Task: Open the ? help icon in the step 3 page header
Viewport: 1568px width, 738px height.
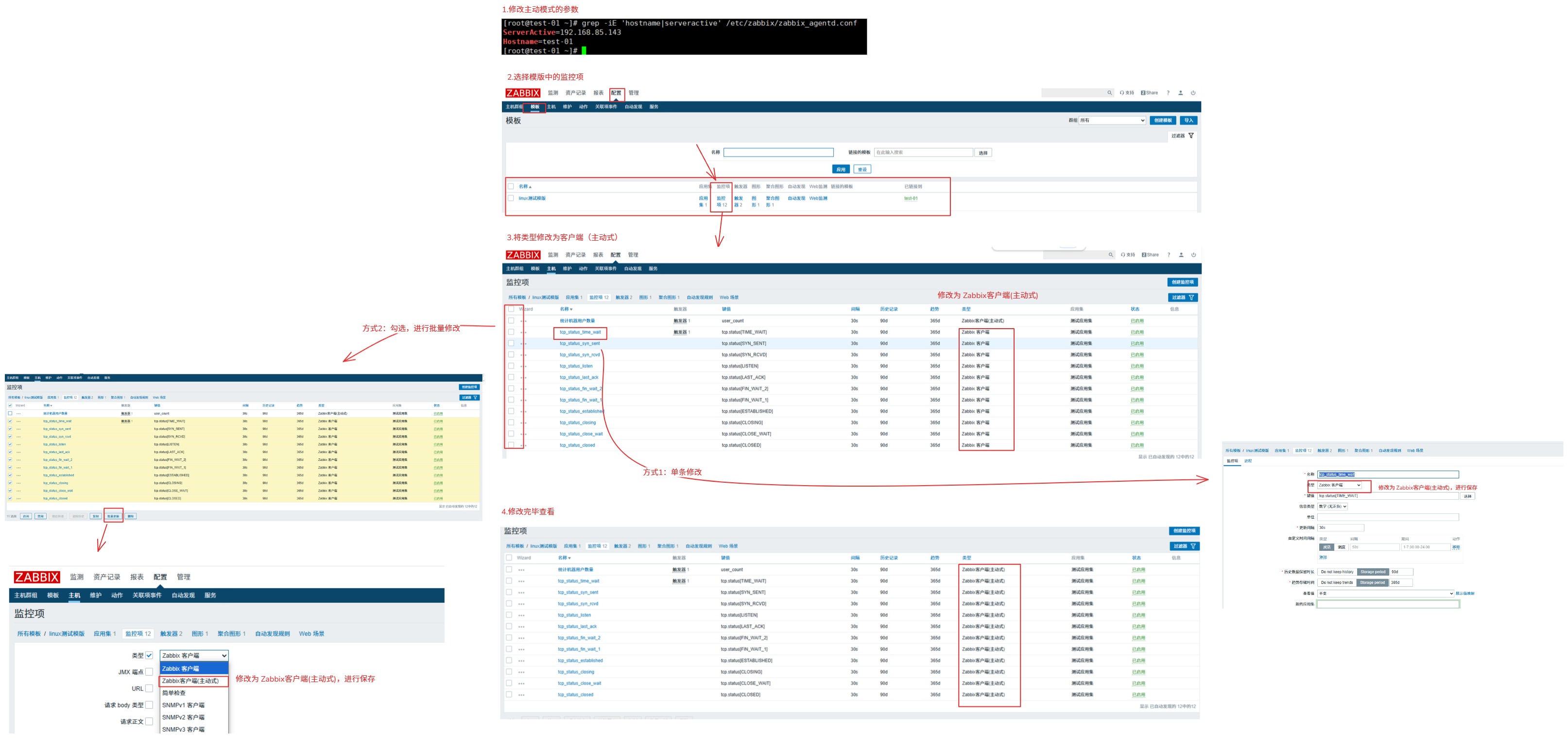Action: (x=1169, y=255)
